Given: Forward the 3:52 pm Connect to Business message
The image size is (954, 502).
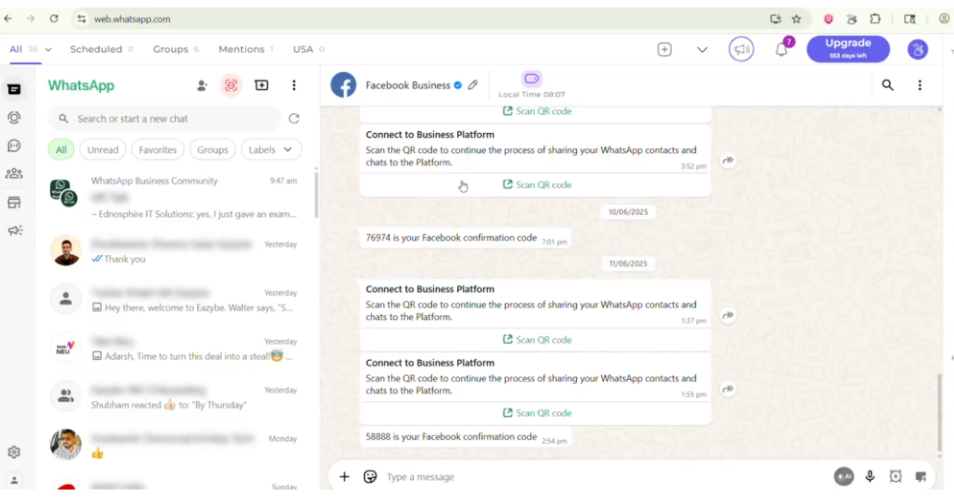Looking at the screenshot, I should tap(728, 160).
